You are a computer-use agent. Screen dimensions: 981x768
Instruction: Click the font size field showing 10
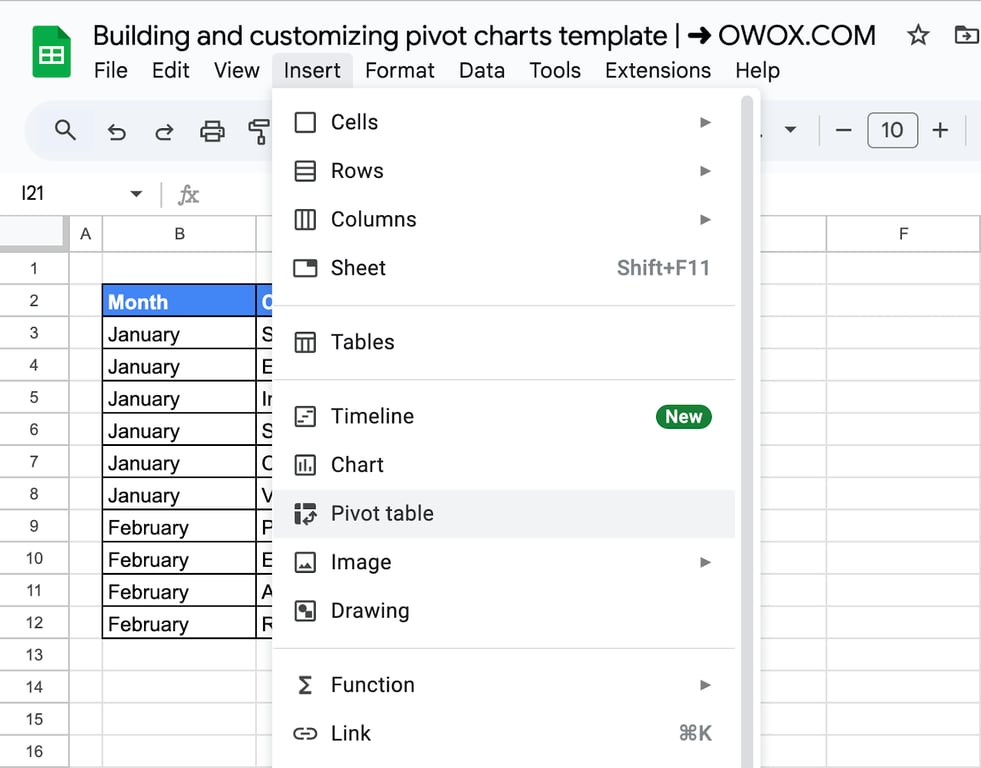(892, 130)
